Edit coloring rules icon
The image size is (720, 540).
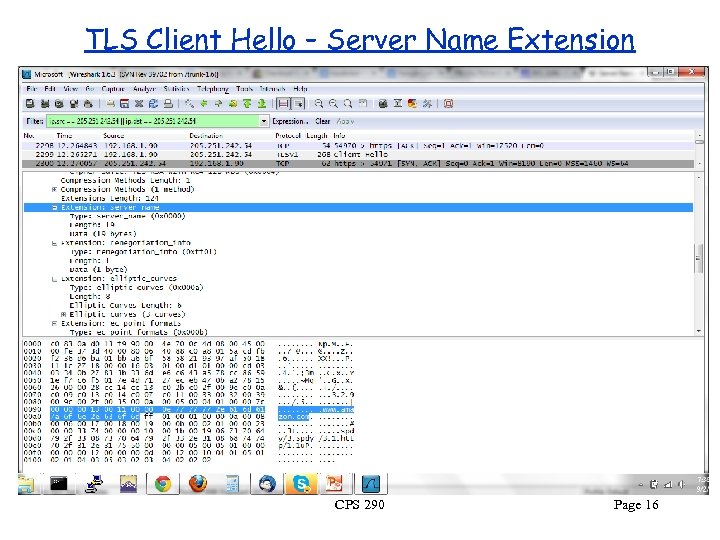[x=412, y=104]
